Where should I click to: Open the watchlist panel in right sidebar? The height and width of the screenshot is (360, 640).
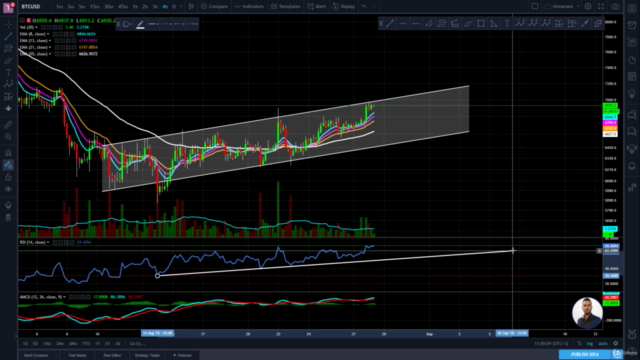click(632, 9)
